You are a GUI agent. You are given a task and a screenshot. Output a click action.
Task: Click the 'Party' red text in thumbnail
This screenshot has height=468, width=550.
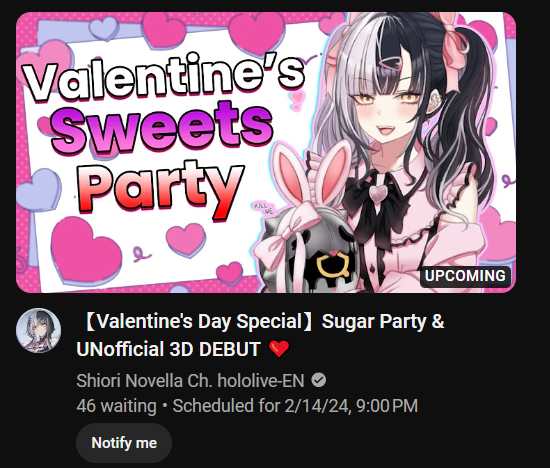[x=162, y=189]
